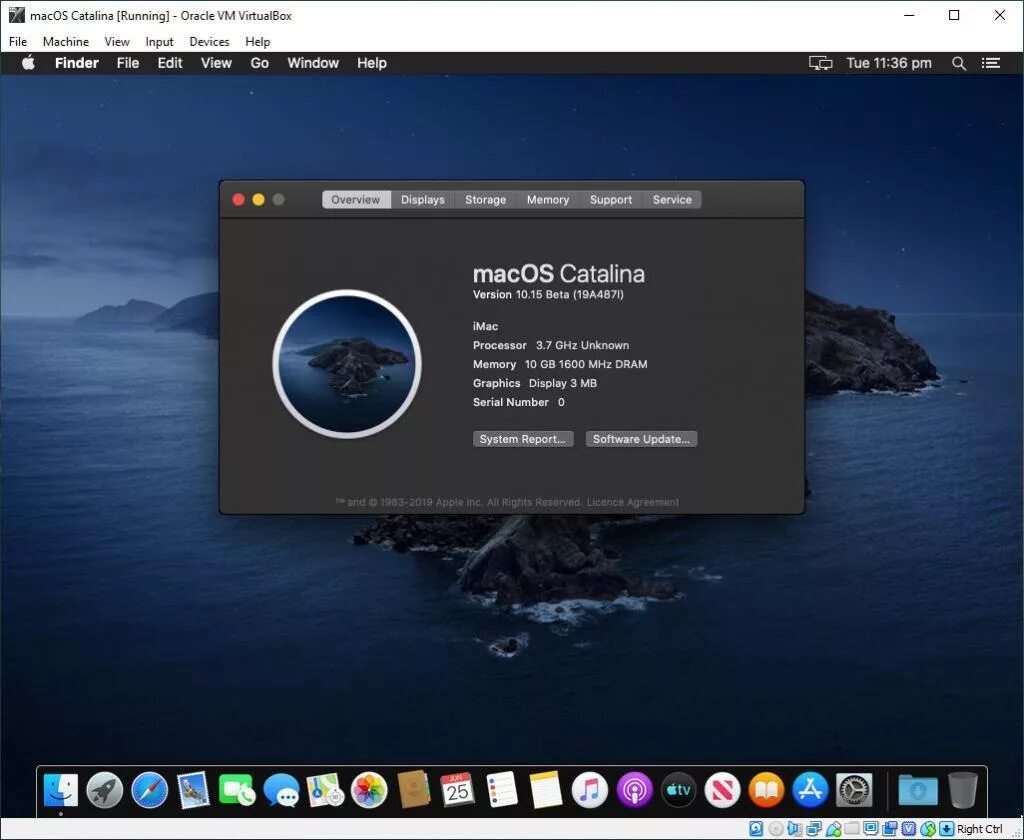
Task: Click VirtualBox hard disk activity indicator
Action: (x=756, y=829)
